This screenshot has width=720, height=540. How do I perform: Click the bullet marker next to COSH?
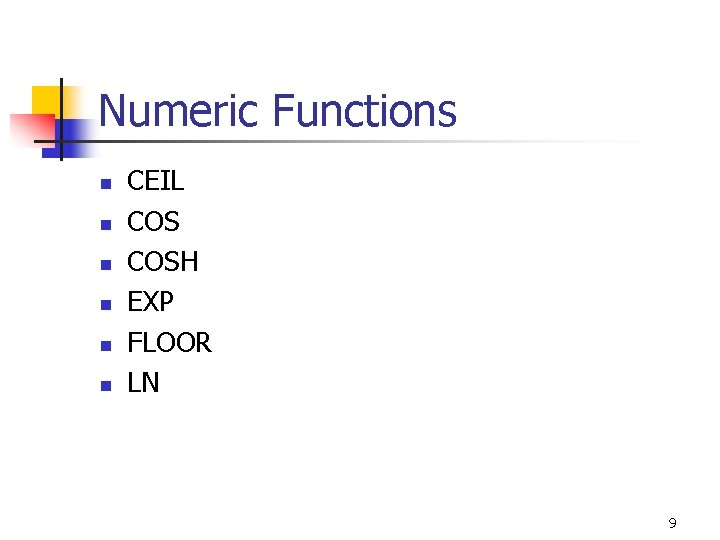click(103, 264)
